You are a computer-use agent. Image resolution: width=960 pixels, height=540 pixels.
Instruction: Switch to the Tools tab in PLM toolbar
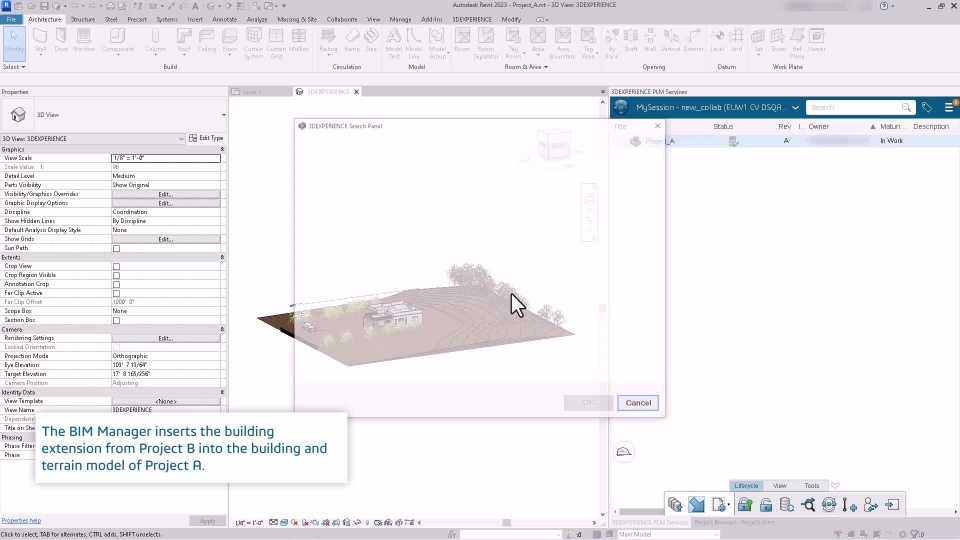coord(811,486)
